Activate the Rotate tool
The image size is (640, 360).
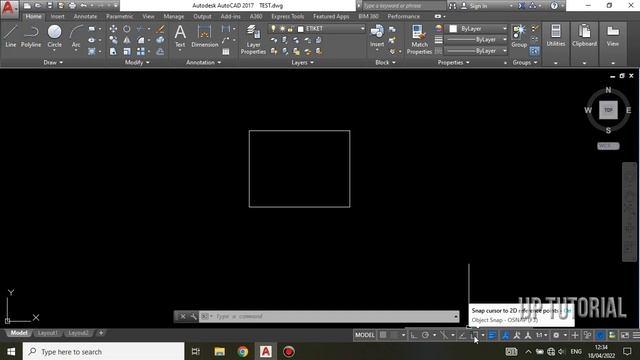127,29
